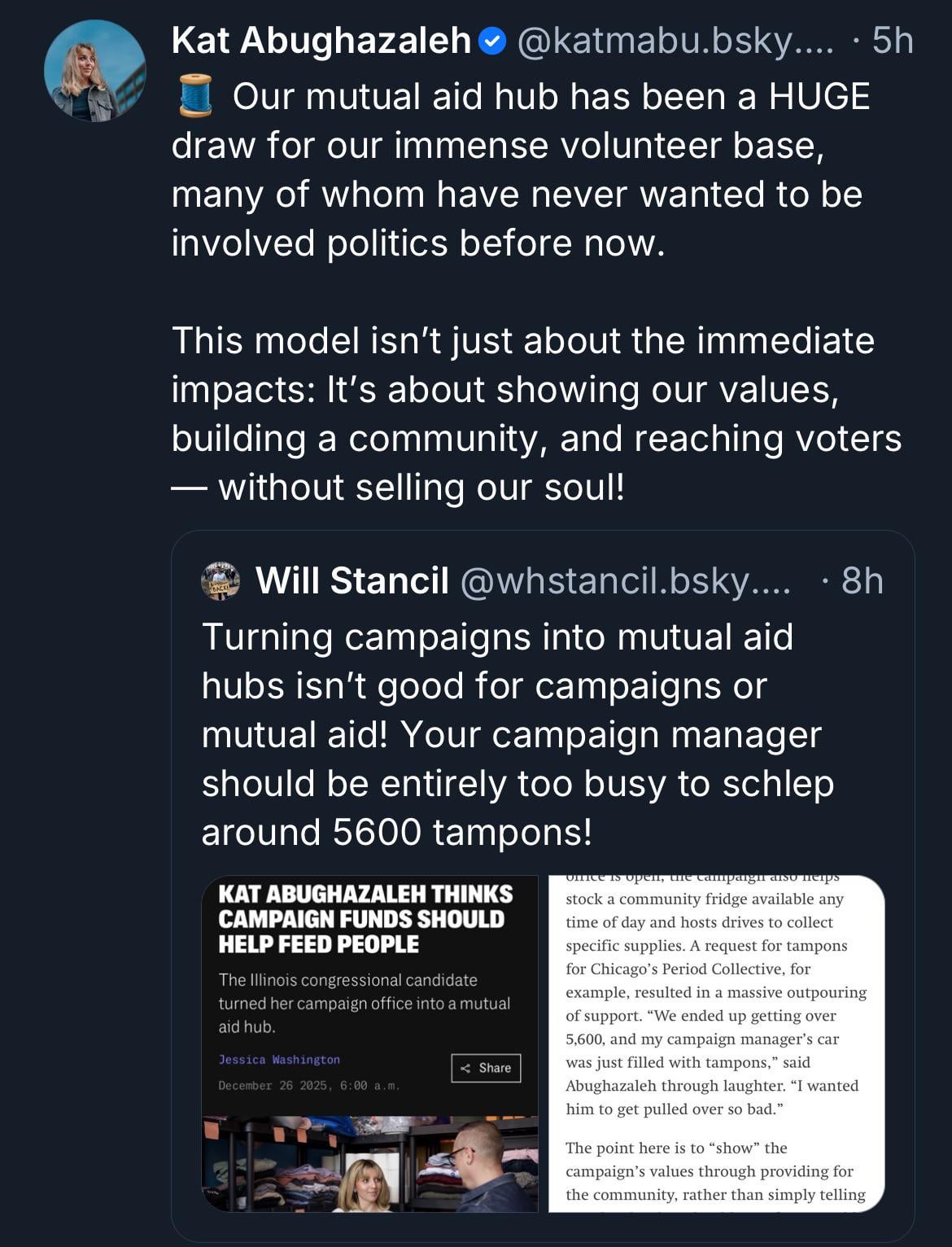Screen dimensions: 952x1247
Task: Click the paragraph starting "This model isn't"
Action: tap(537, 413)
